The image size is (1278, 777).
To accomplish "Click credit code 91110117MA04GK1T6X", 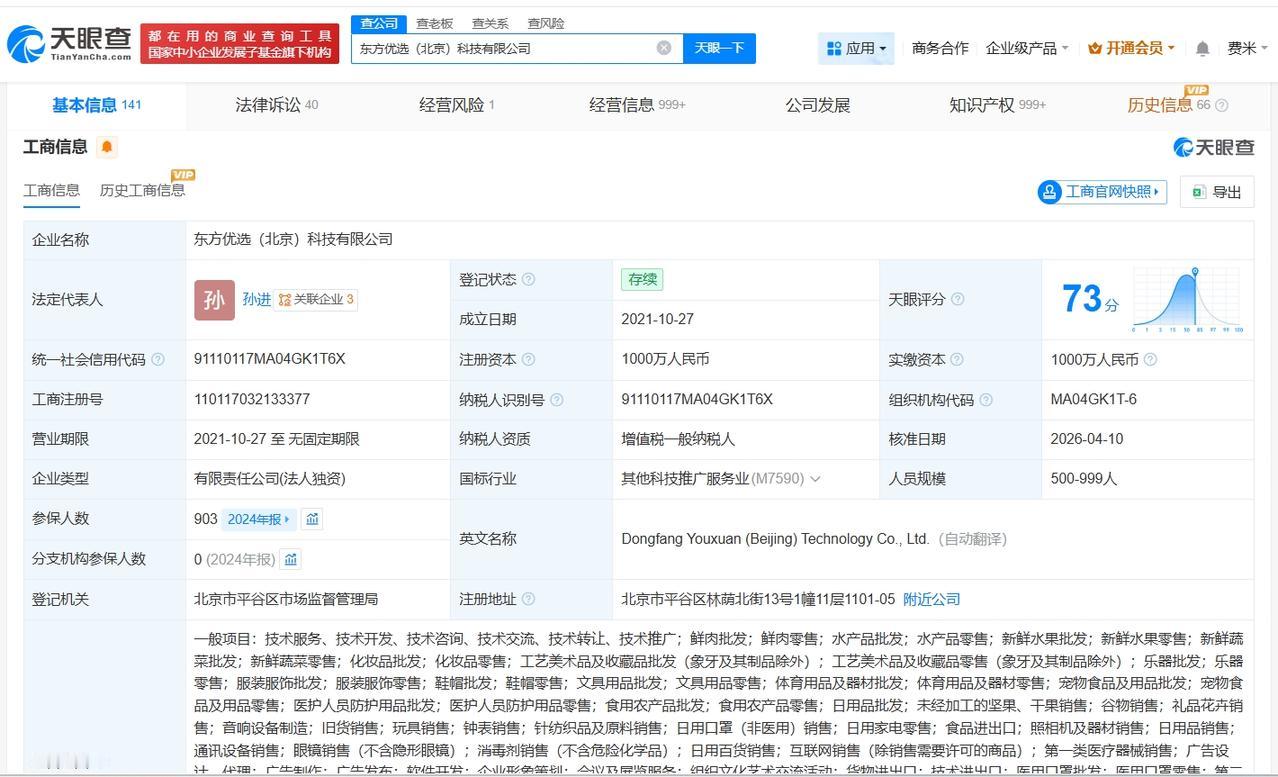I will point(269,359).
